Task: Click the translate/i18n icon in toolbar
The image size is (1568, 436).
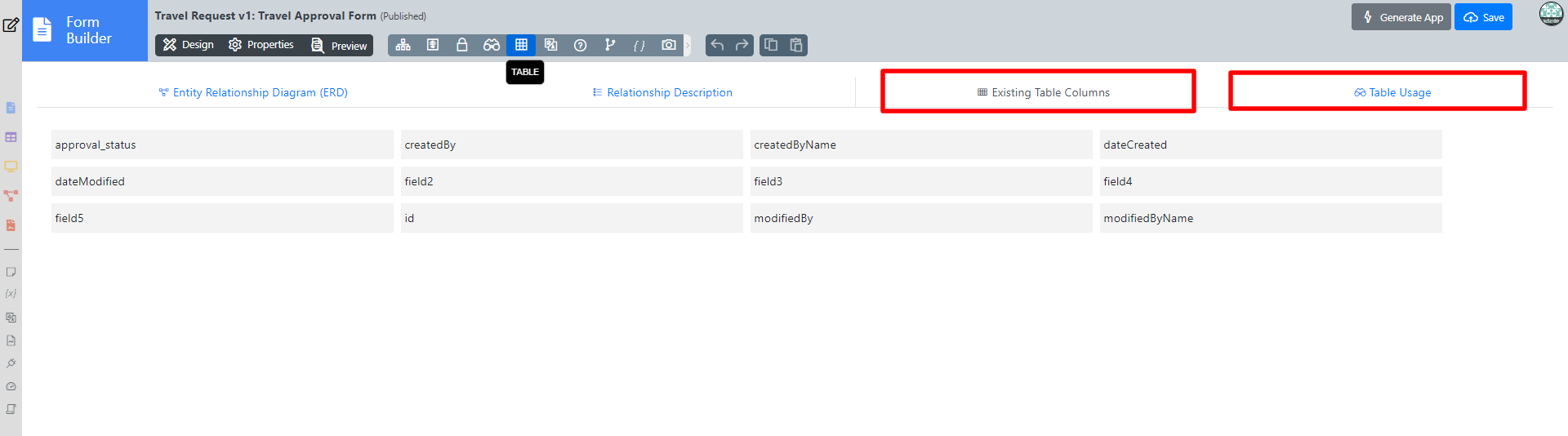Action: click(x=550, y=45)
